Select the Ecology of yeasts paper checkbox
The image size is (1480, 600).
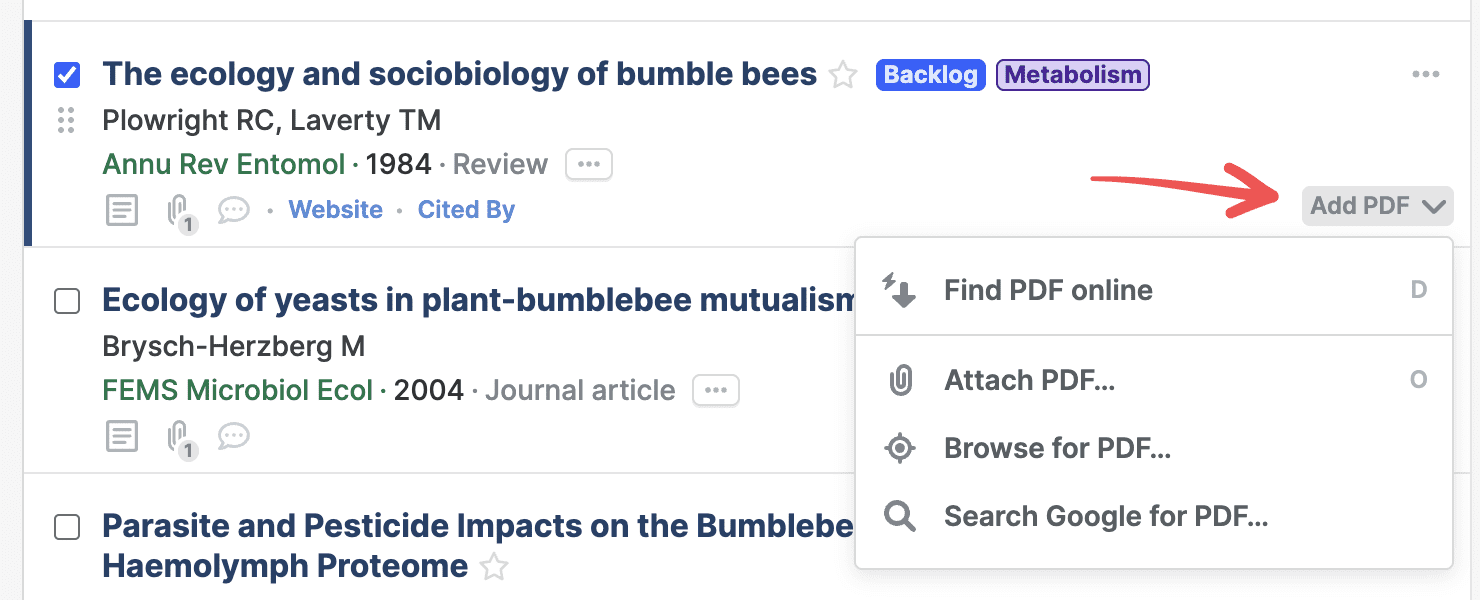coord(67,301)
